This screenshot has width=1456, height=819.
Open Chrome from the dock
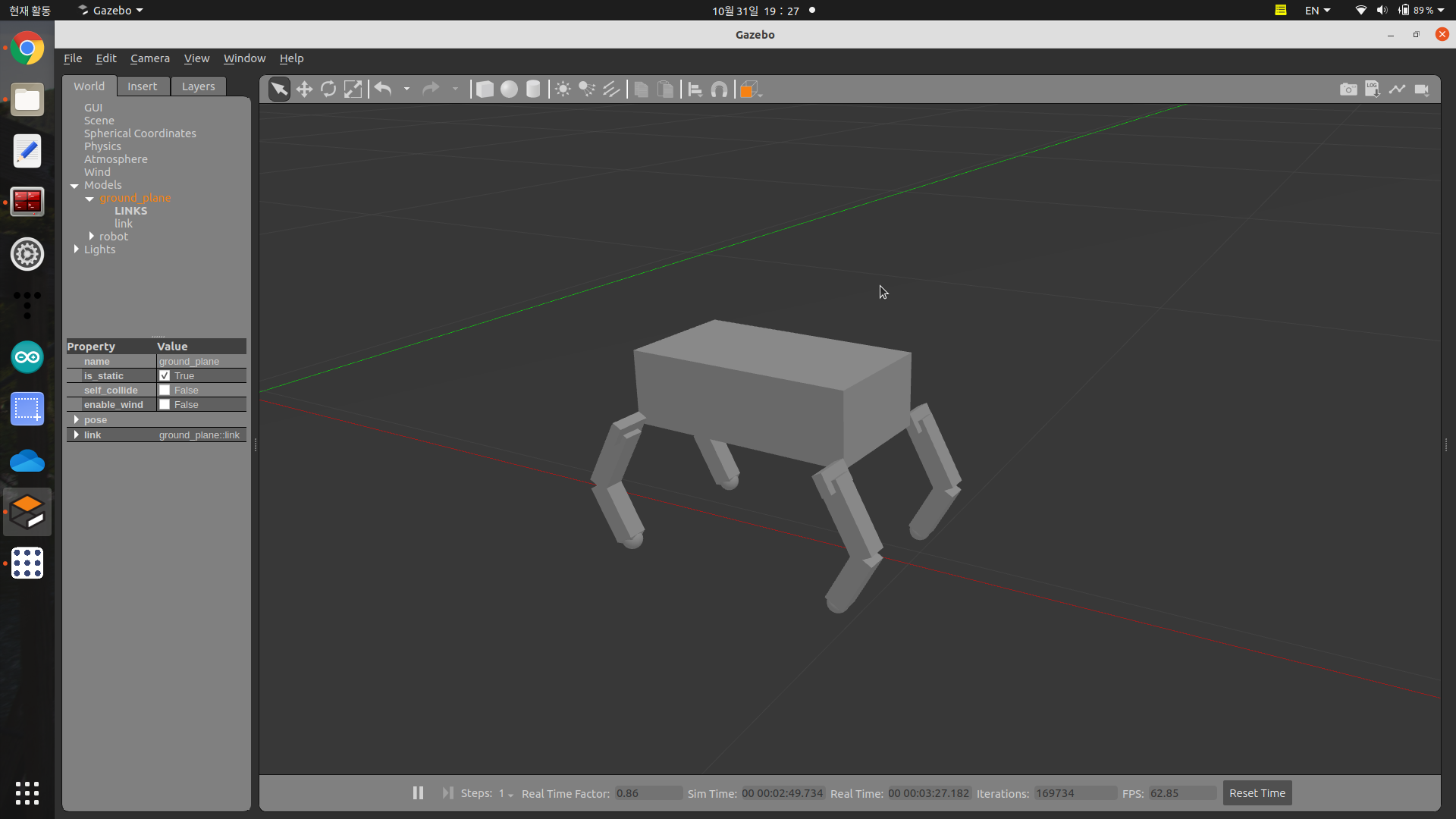tap(27, 49)
